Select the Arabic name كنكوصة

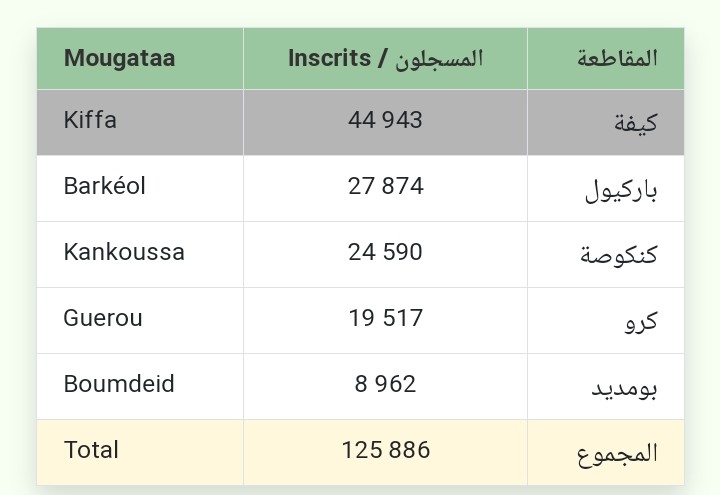(618, 255)
